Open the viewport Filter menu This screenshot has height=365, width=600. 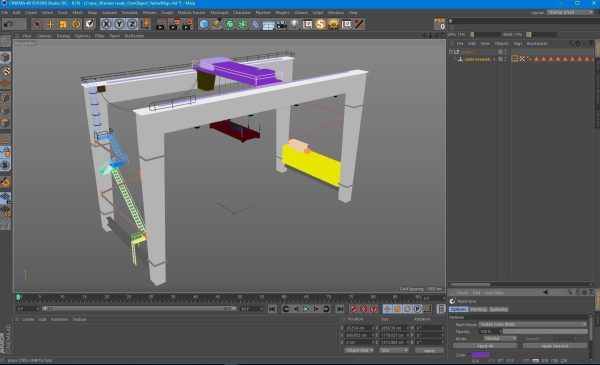[99, 36]
